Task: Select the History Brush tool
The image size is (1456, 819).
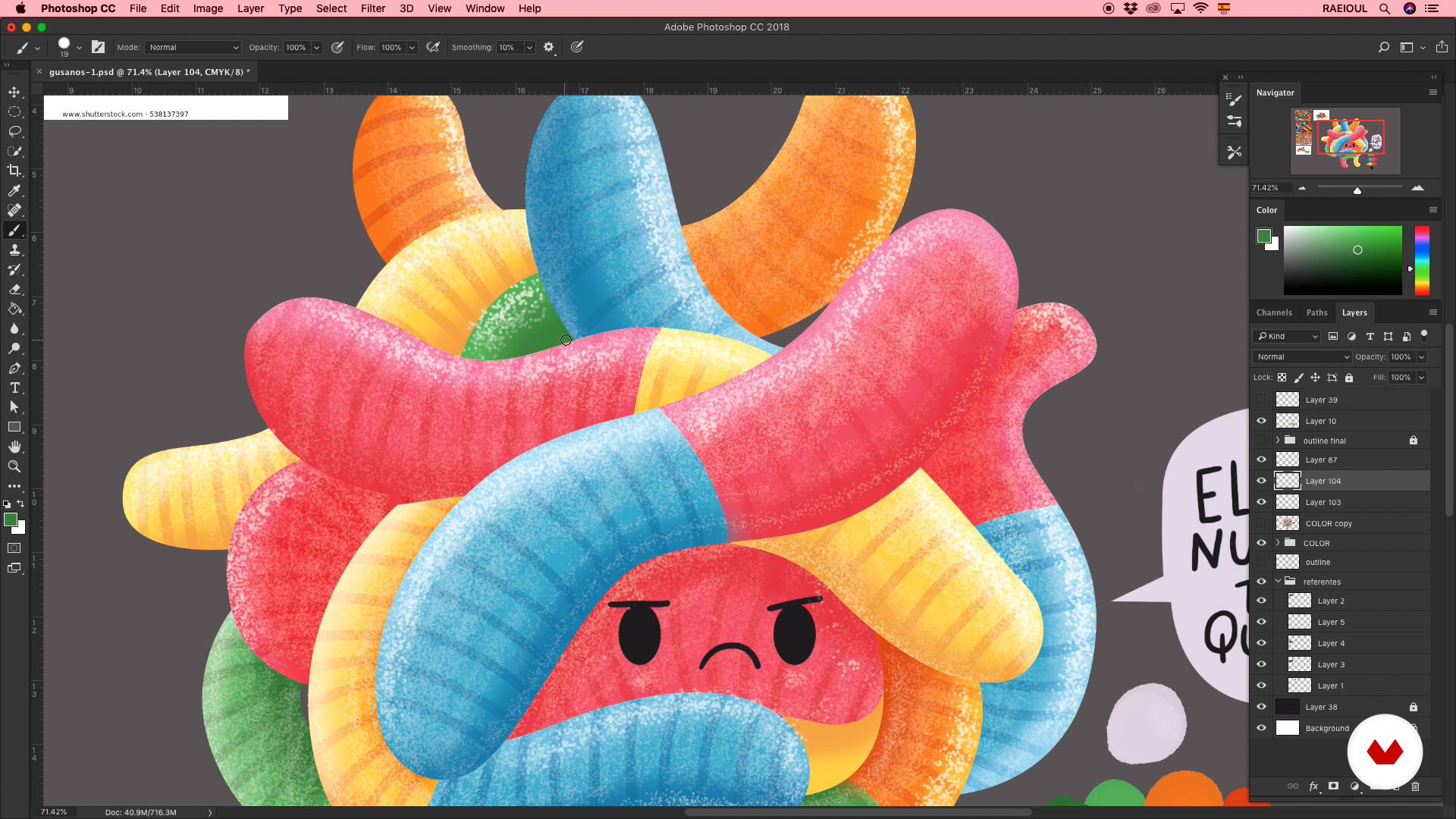Action: 14,270
